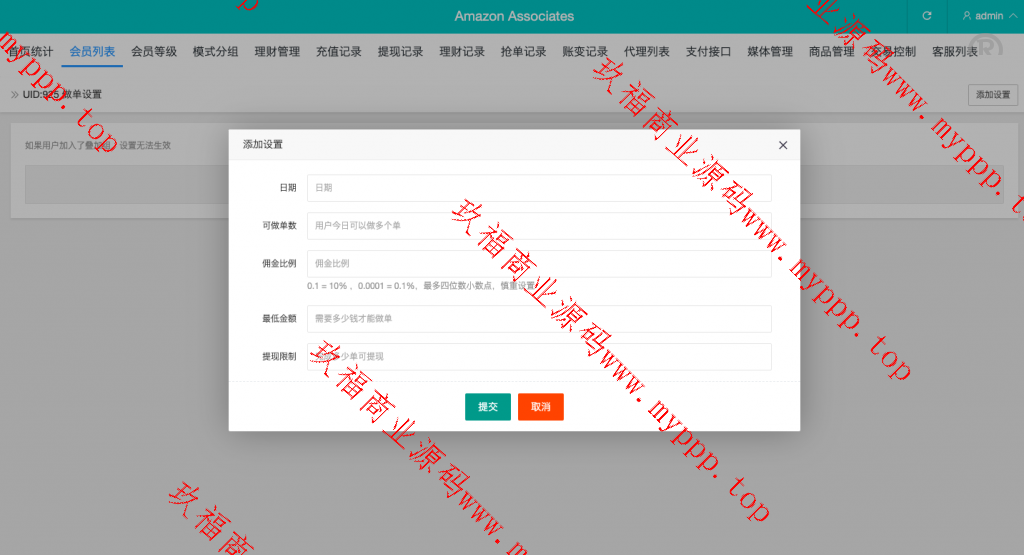Viewport: 1024px width, 555px height.
Task: Open the 充值记录 menu item
Action: point(339,52)
